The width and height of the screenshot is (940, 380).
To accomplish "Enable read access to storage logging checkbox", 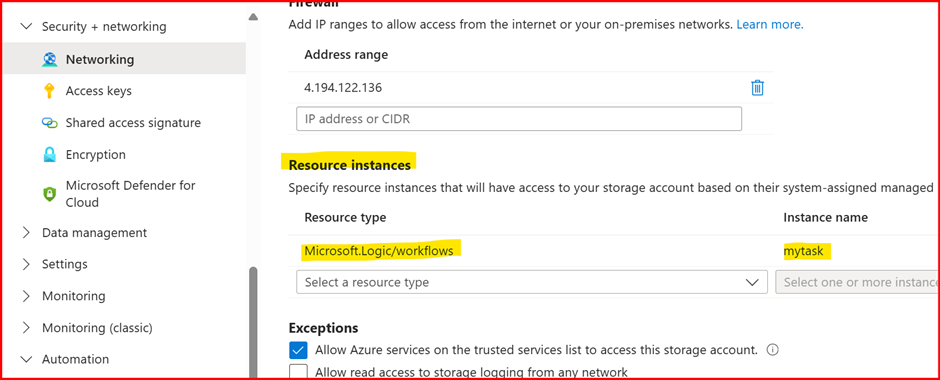I will (298, 372).
